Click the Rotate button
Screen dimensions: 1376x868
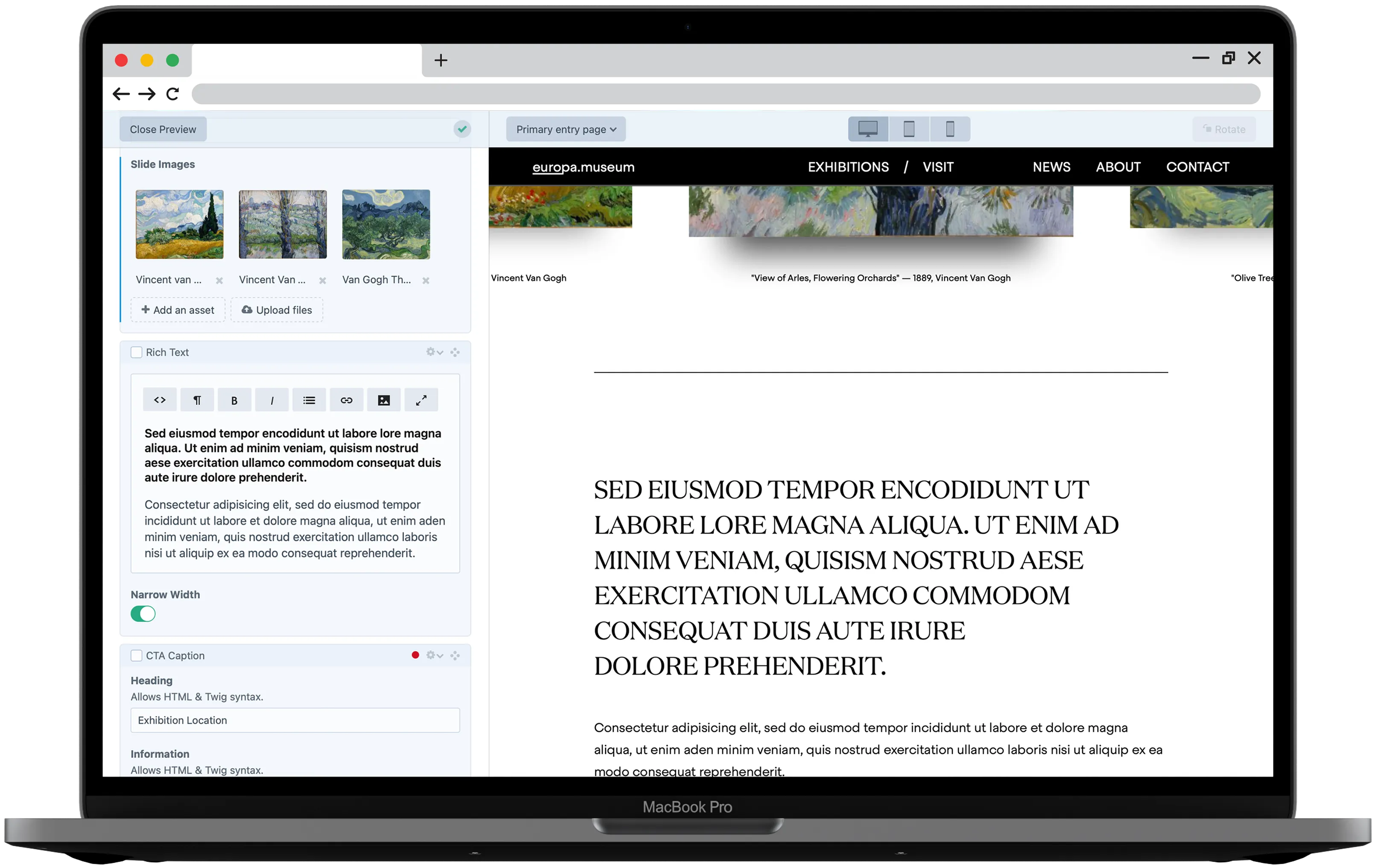pyautogui.click(x=1224, y=129)
